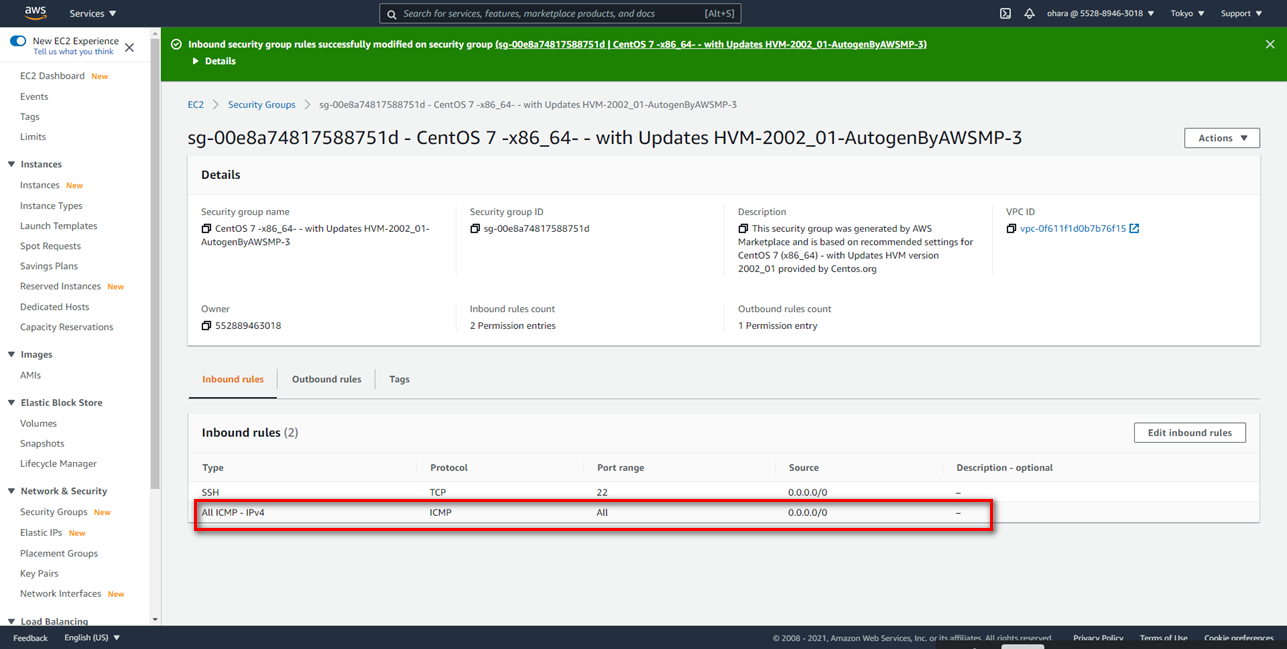Viewport: 1287px width, 649px height.
Task: Open AMIs in the sidebar
Action: pyautogui.click(x=30, y=375)
